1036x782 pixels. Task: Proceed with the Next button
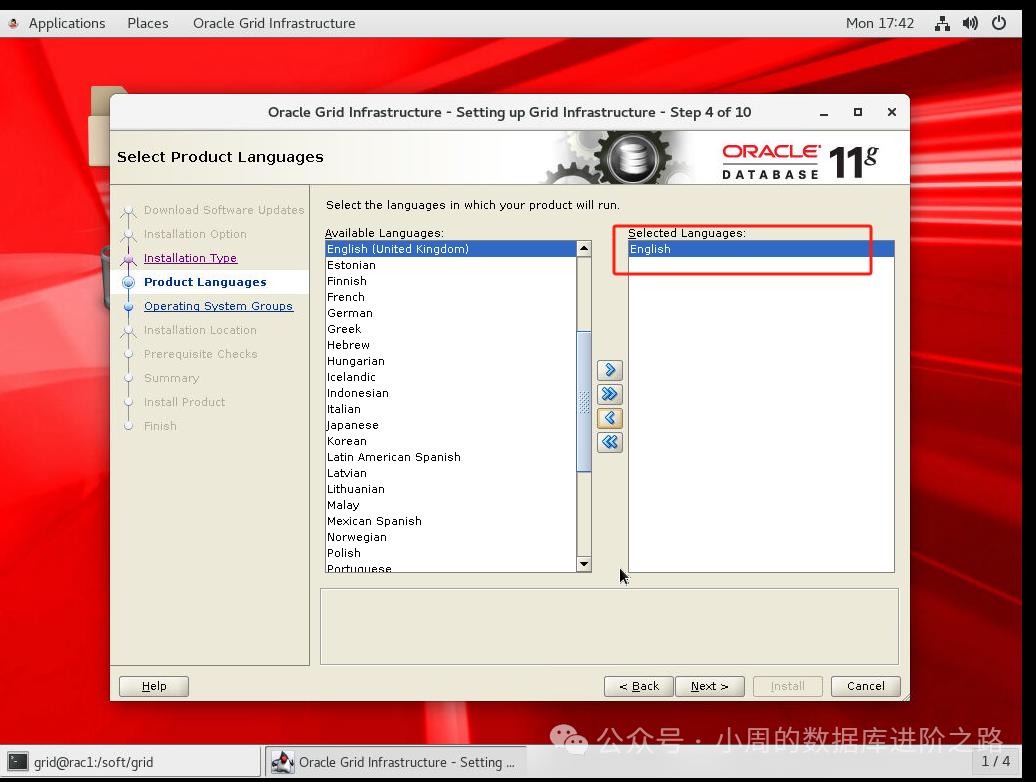pyautogui.click(x=710, y=686)
